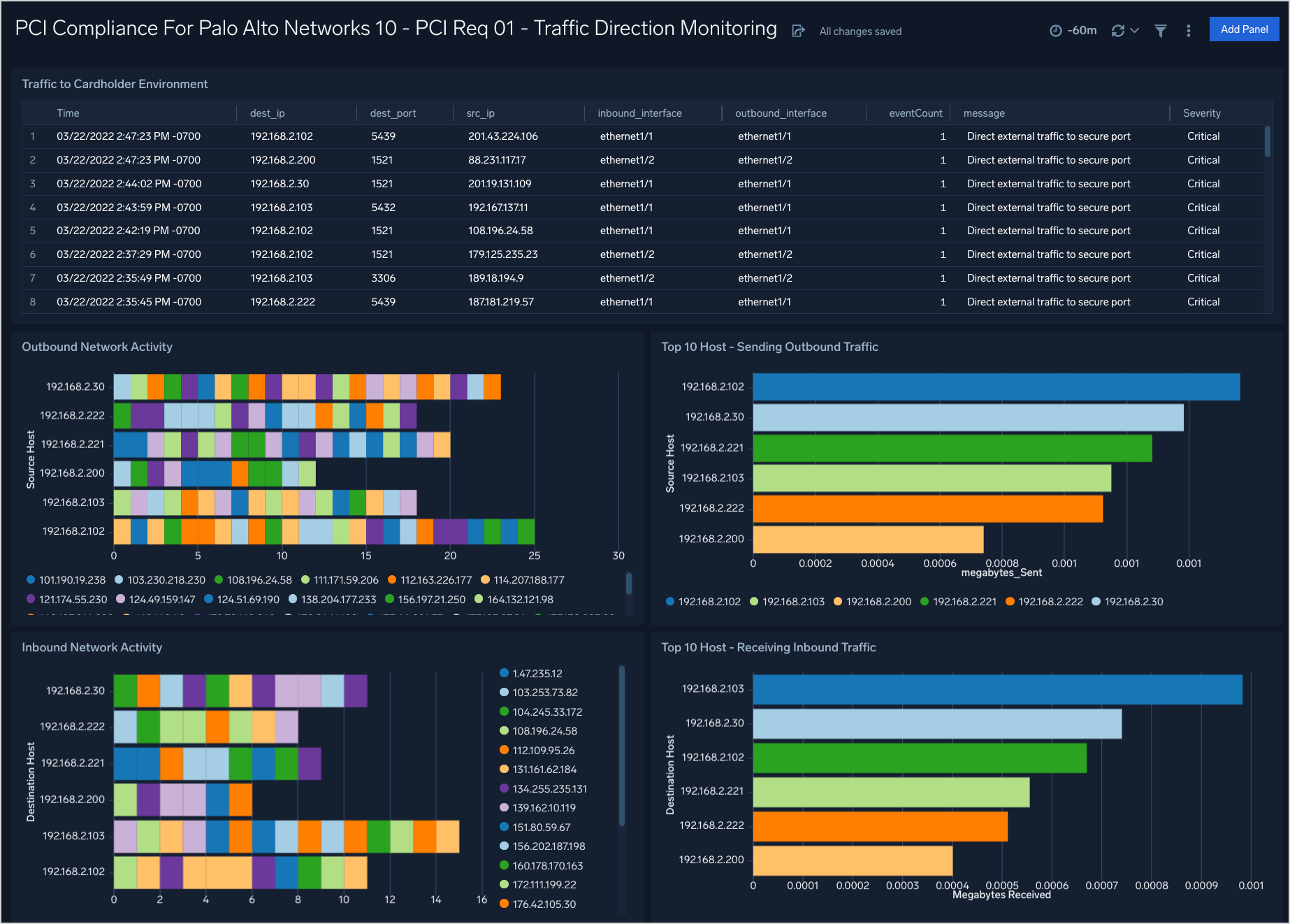Sort the table by dest_port column

393,113
